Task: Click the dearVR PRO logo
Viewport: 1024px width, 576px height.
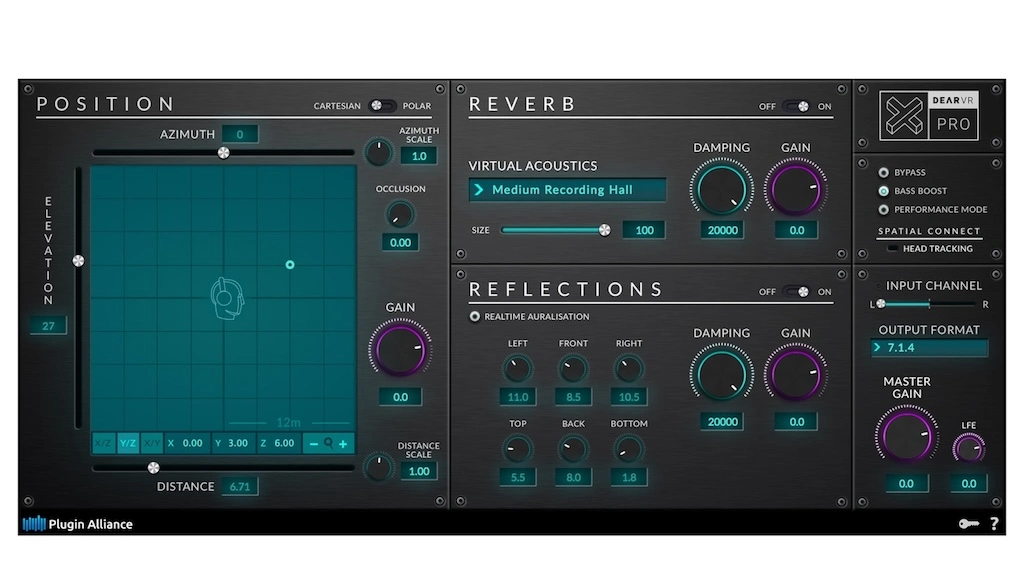Action: tap(929, 115)
